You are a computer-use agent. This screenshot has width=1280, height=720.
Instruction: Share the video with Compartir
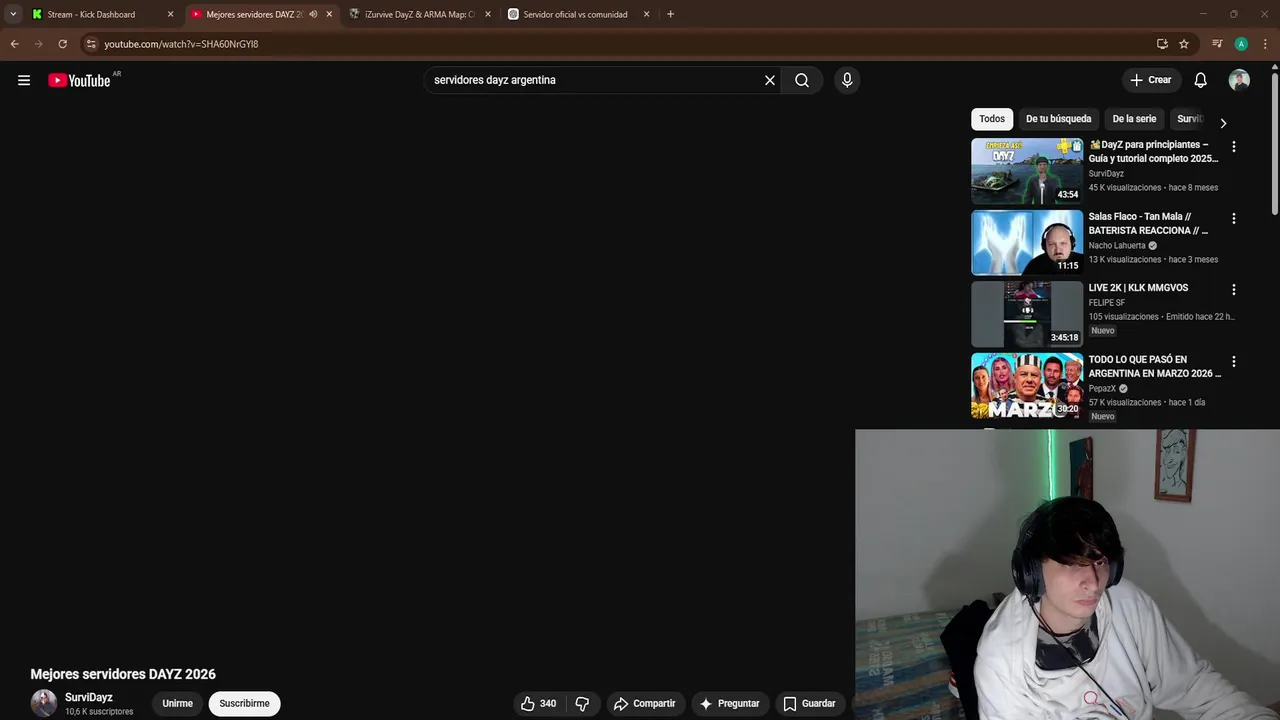click(x=644, y=703)
